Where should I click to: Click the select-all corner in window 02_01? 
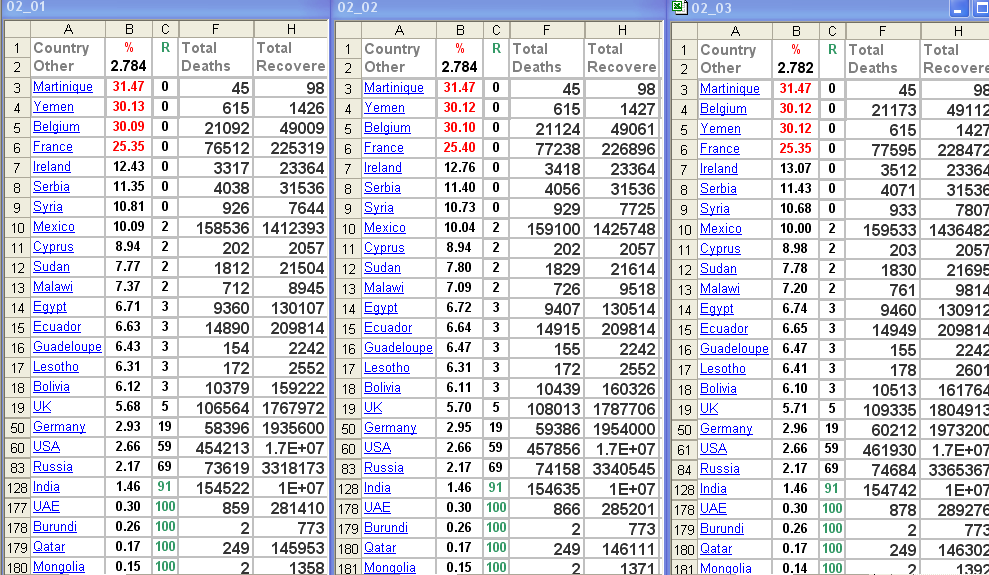click(17, 29)
